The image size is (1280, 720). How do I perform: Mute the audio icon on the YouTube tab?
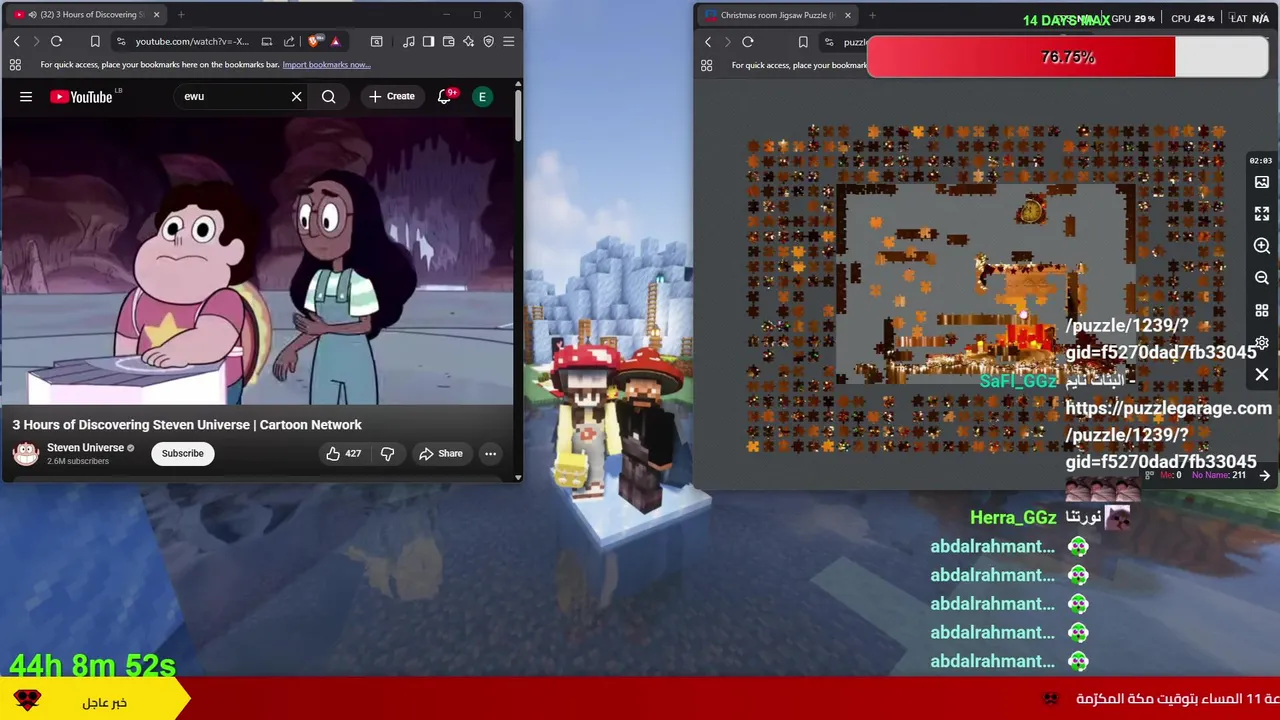(x=32, y=15)
